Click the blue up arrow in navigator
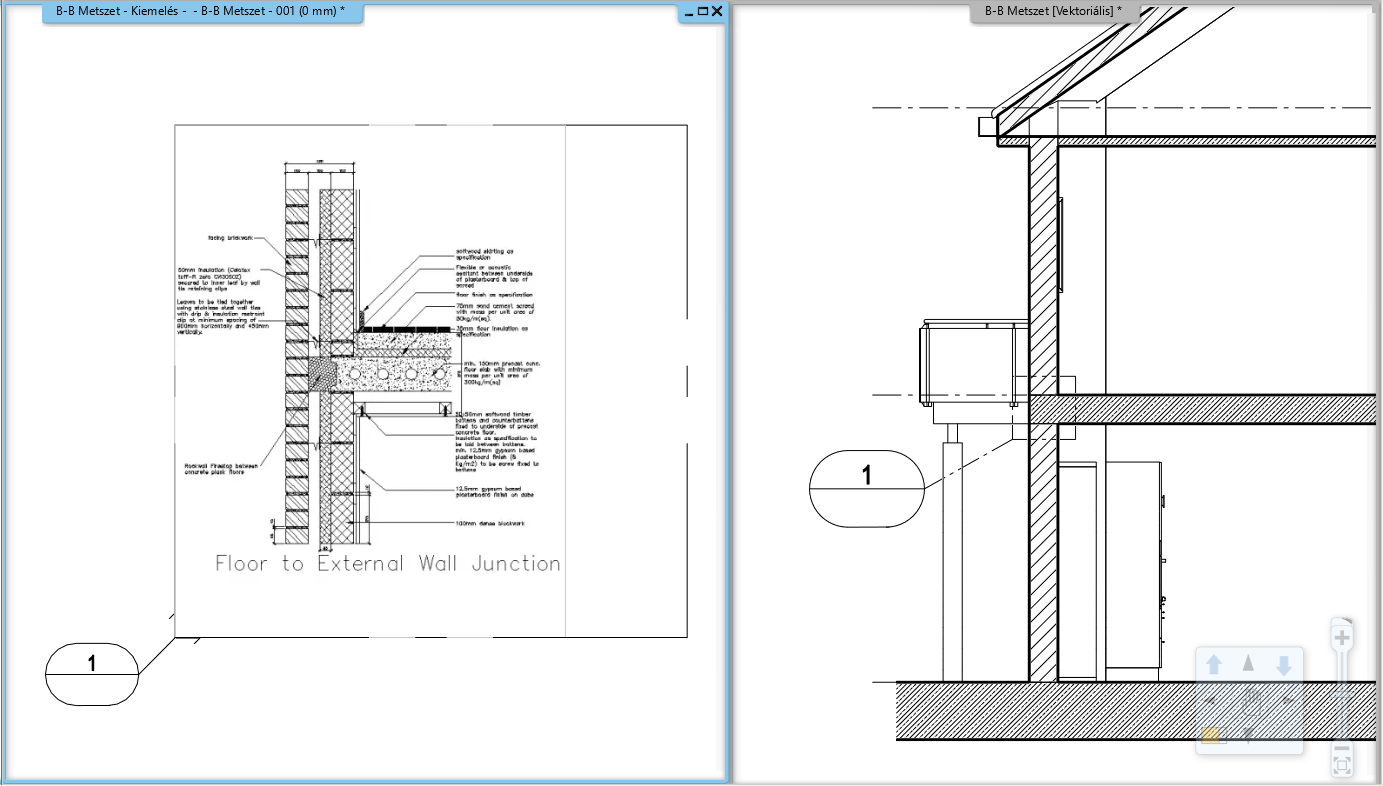This screenshot has width=1383, height=786. [1214, 665]
